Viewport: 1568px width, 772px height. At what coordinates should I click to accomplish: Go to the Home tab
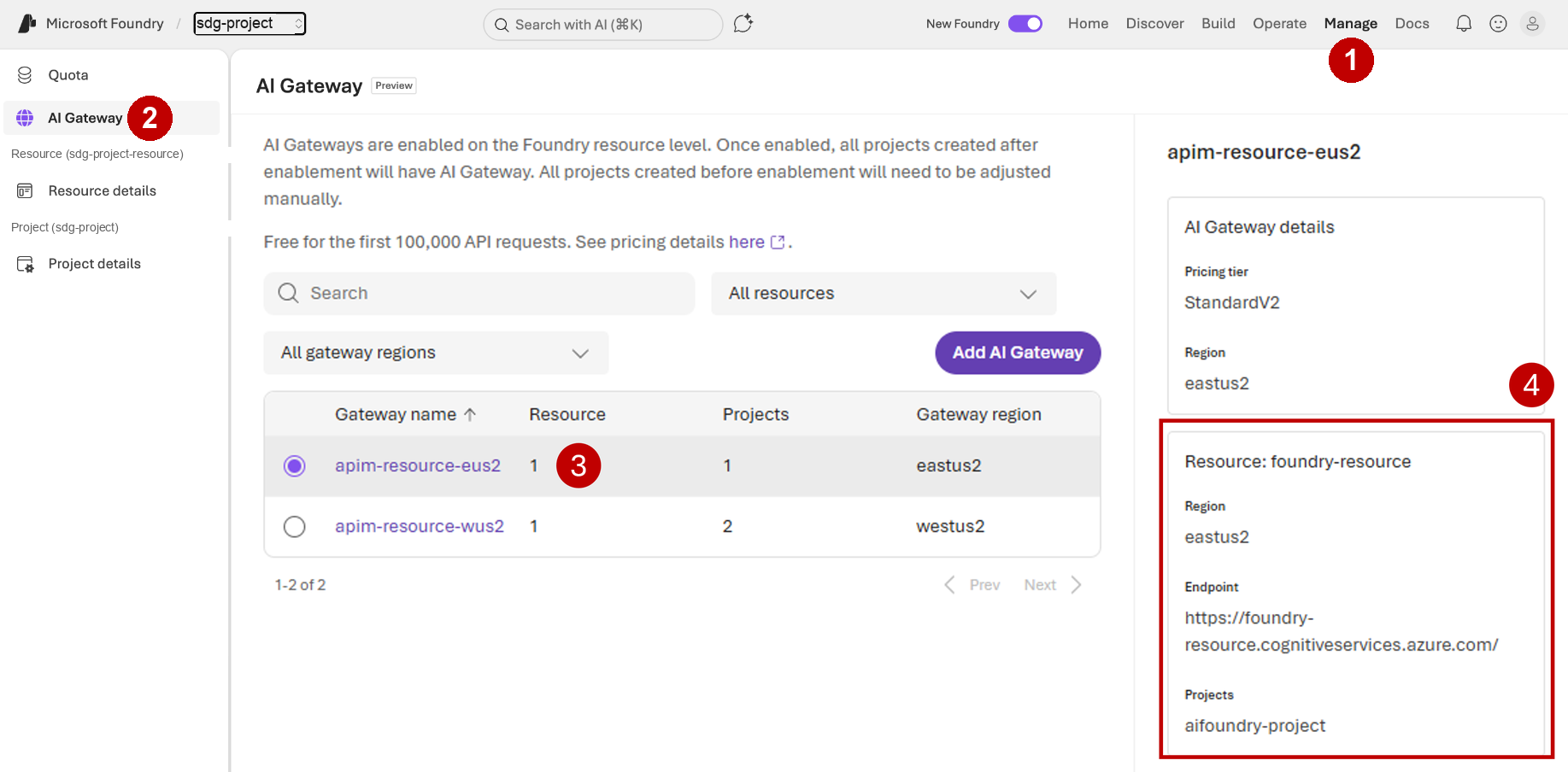[1088, 24]
